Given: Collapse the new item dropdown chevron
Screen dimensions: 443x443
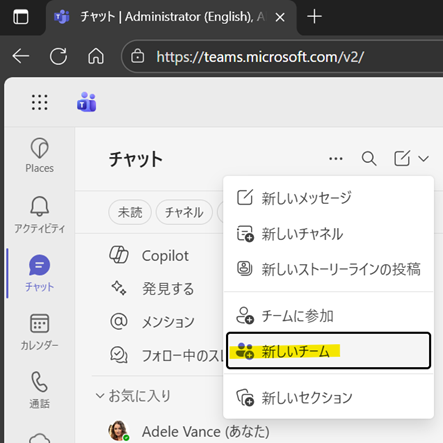Looking at the screenshot, I should pyautogui.click(x=423, y=159).
